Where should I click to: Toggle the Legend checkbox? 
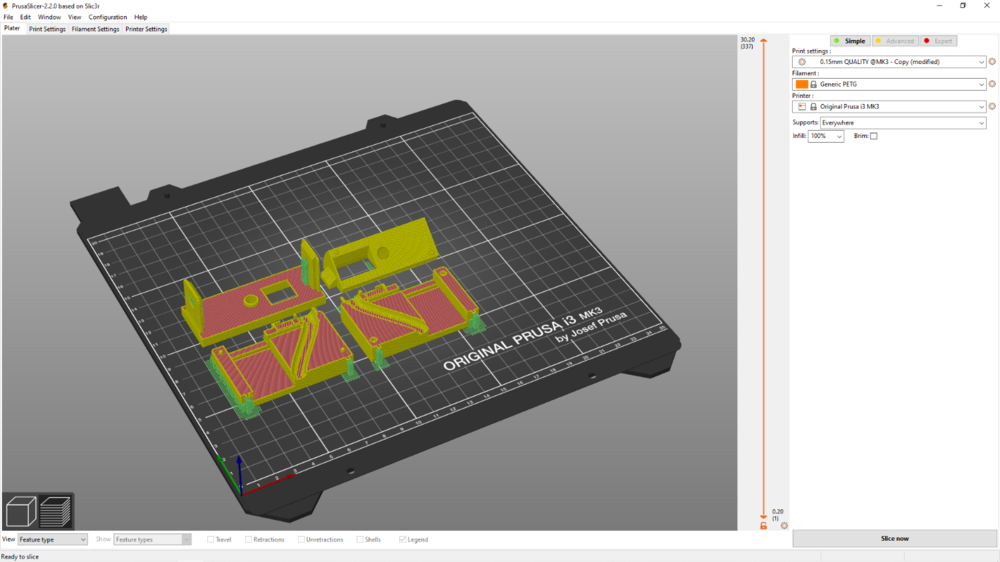coord(403,540)
